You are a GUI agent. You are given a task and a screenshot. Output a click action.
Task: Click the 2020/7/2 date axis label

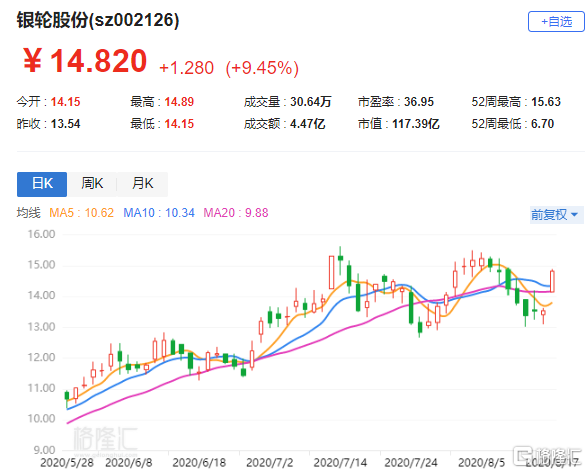(x=270, y=462)
